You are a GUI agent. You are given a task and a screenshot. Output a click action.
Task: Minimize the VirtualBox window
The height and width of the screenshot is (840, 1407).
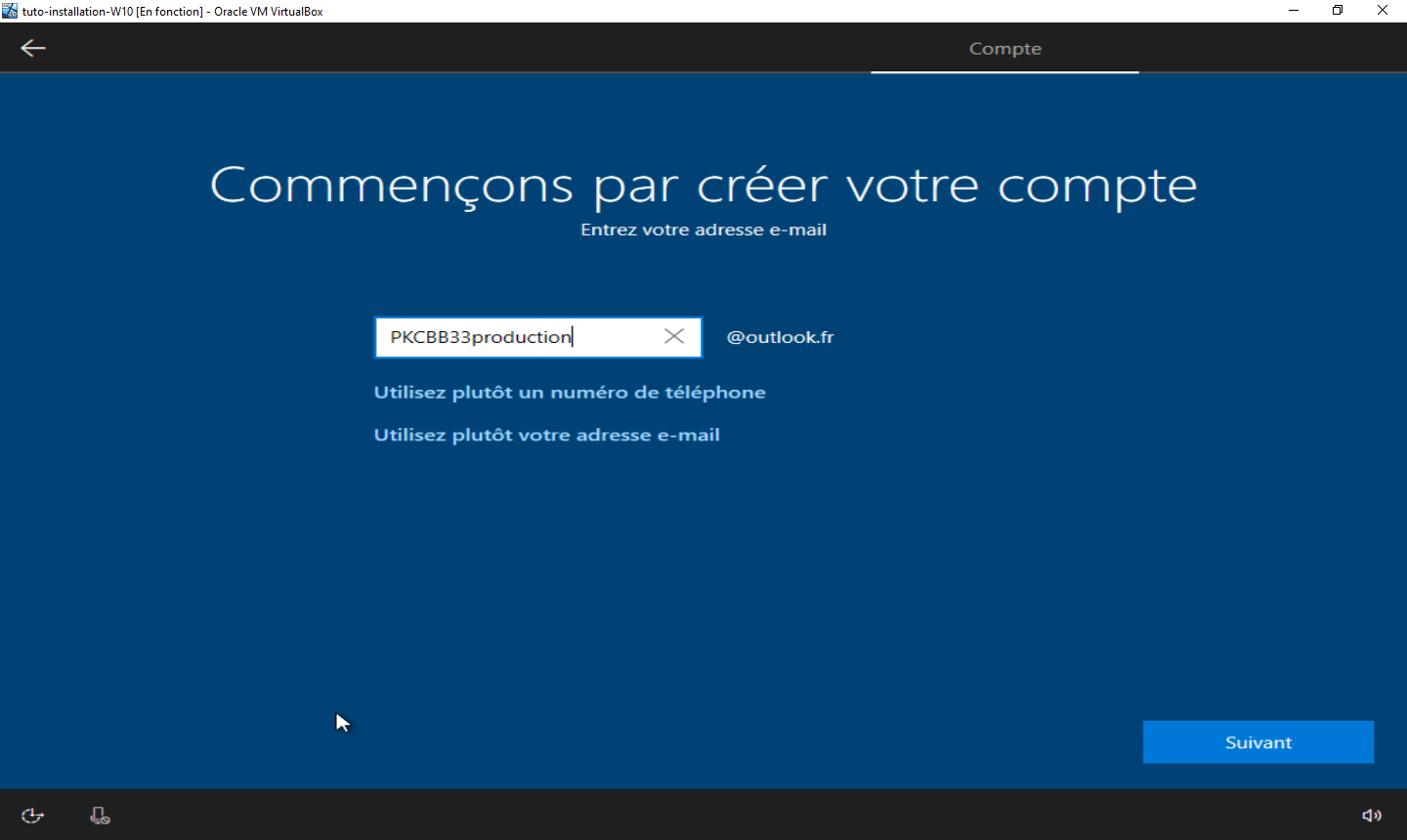[x=1294, y=11]
